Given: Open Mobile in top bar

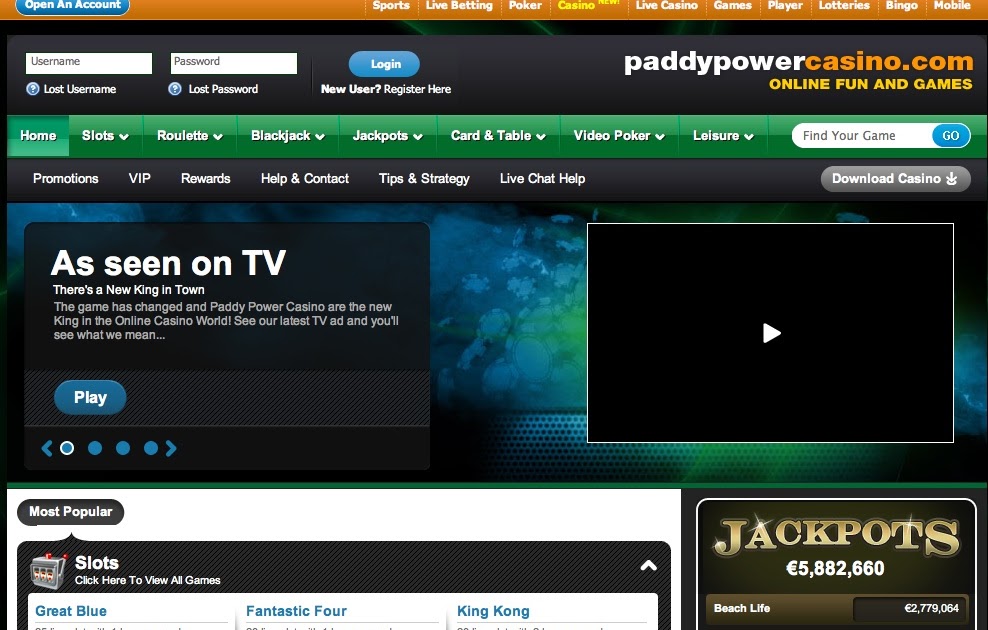Looking at the screenshot, I should click(951, 6).
